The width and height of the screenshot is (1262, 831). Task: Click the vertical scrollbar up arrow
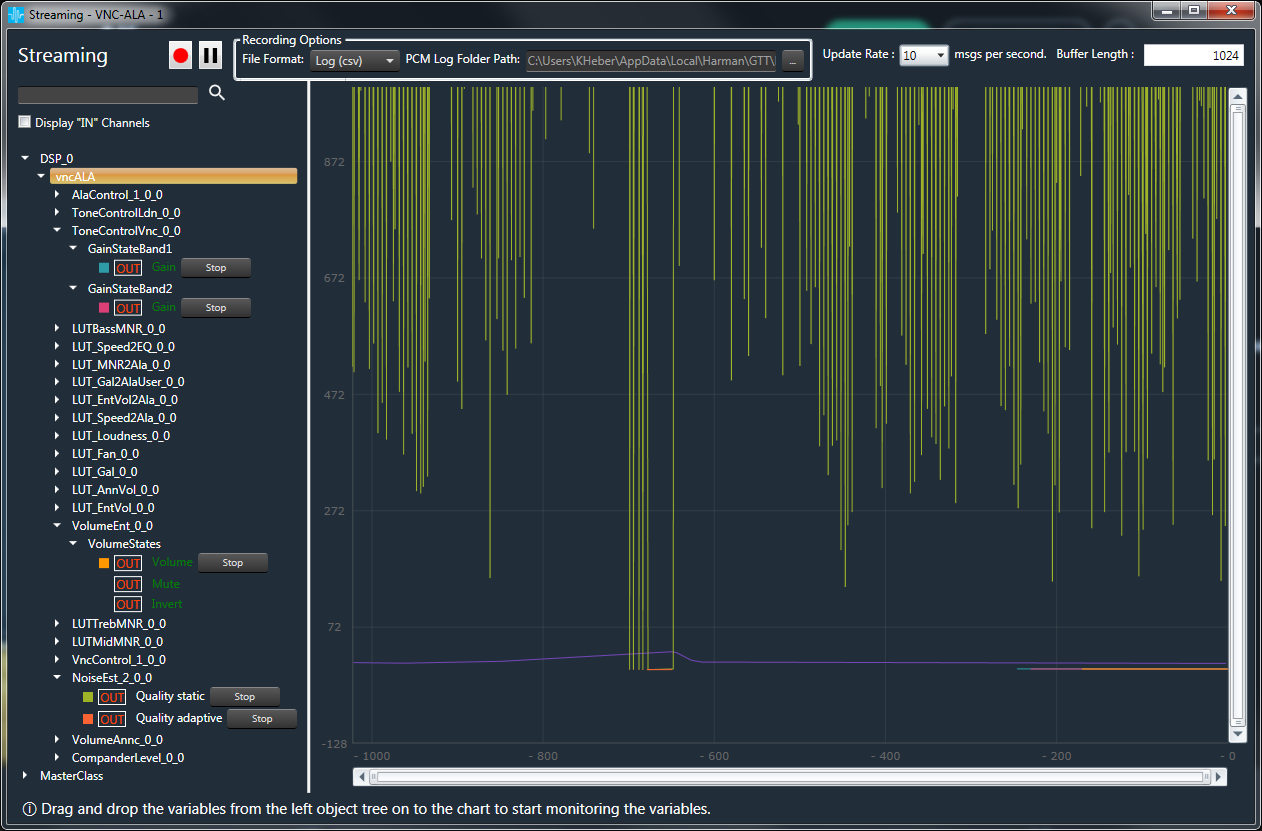pos(1237,97)
